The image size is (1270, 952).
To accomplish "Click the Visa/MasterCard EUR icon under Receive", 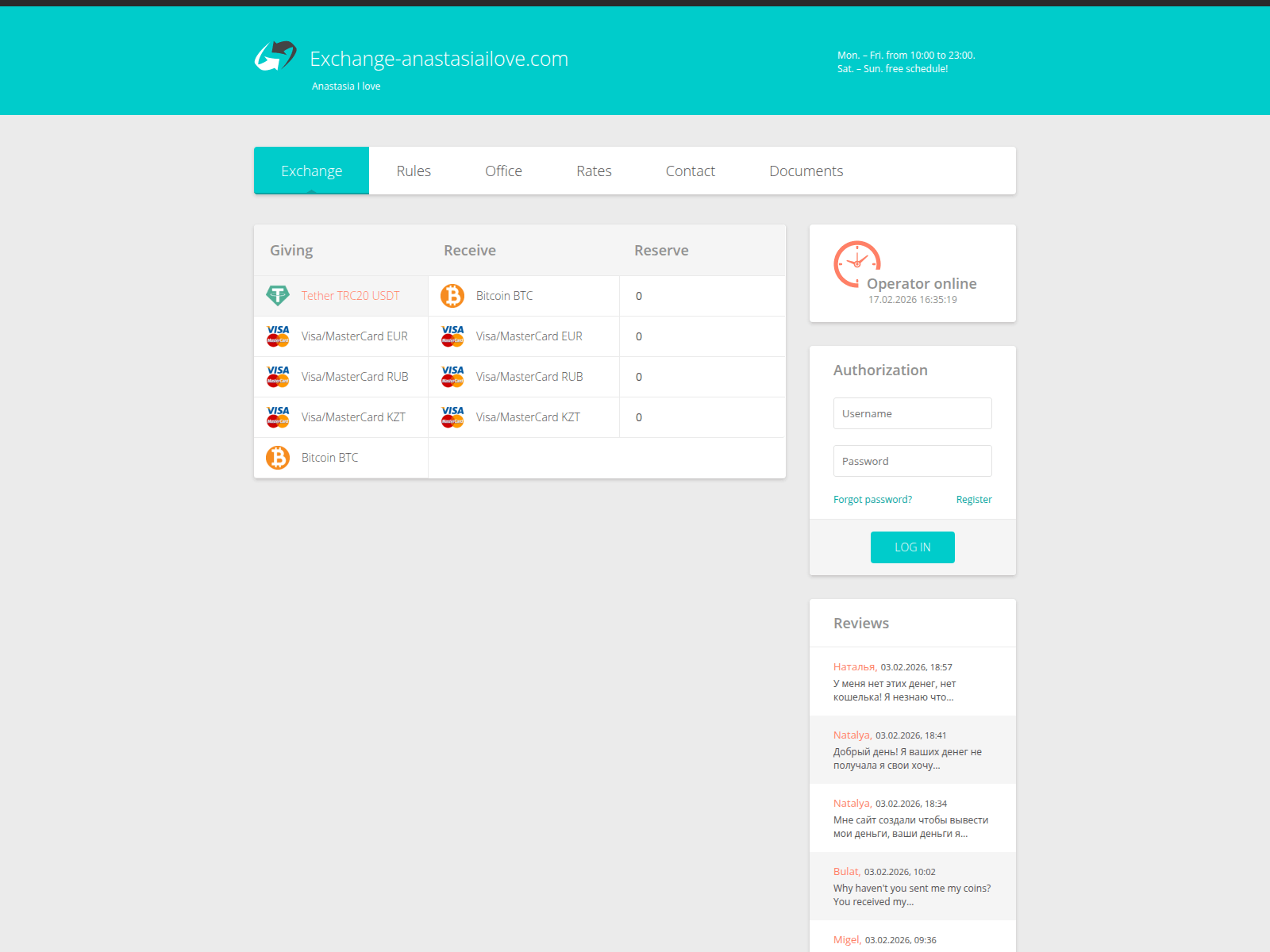I will (452, 336).
